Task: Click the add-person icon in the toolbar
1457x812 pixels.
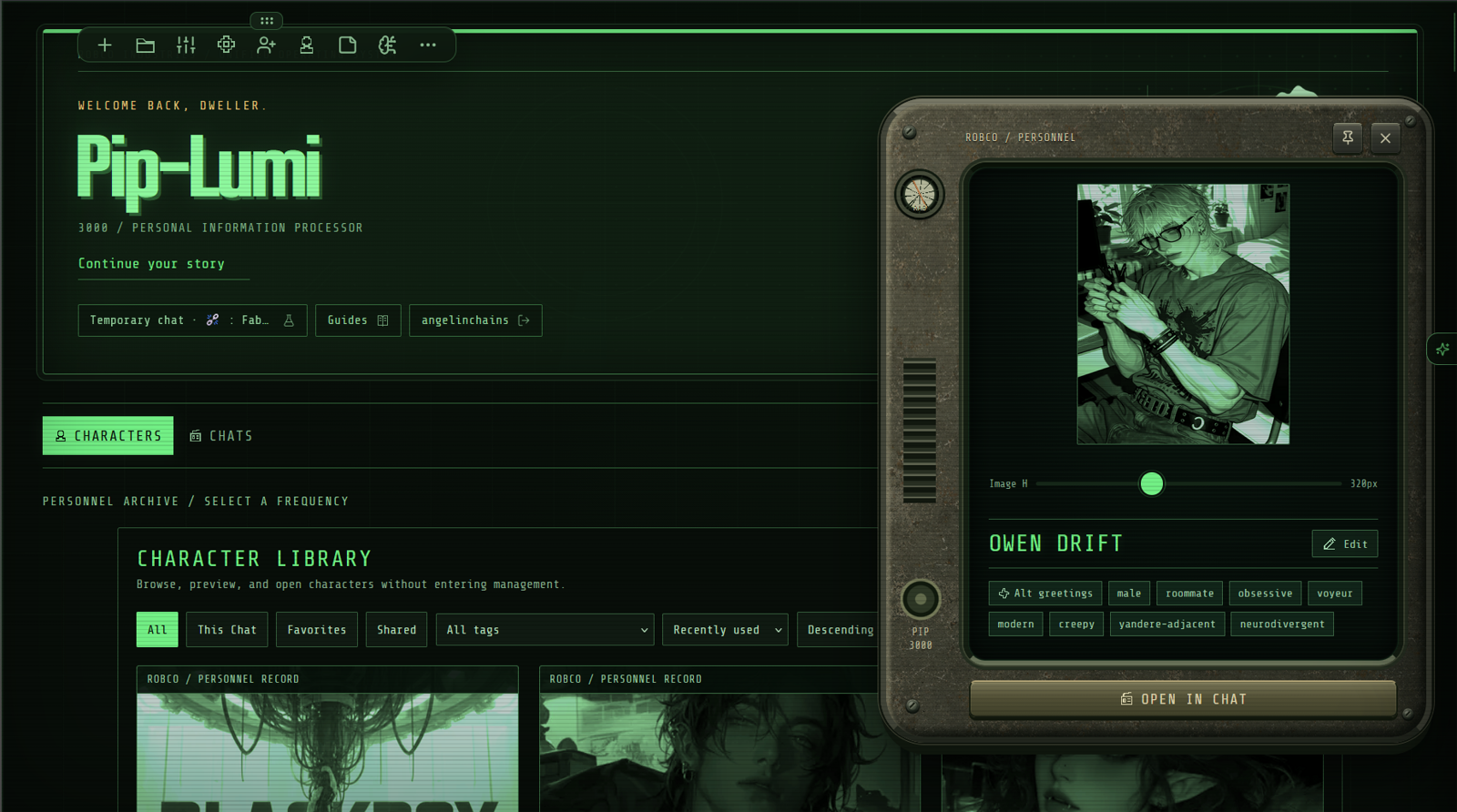Action: pyautogui.click(x=266, y=45)
